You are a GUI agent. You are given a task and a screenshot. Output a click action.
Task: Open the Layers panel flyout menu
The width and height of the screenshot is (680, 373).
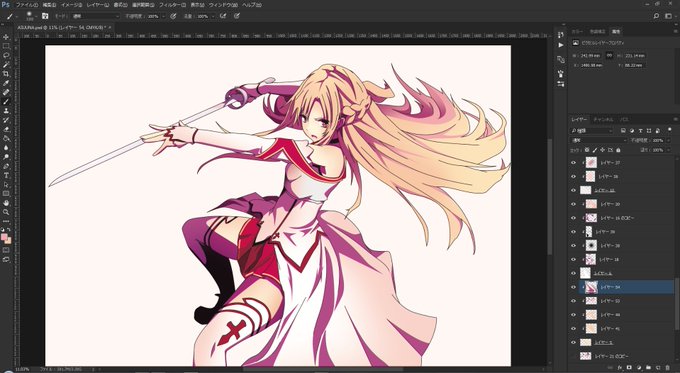tap(675, 119)
